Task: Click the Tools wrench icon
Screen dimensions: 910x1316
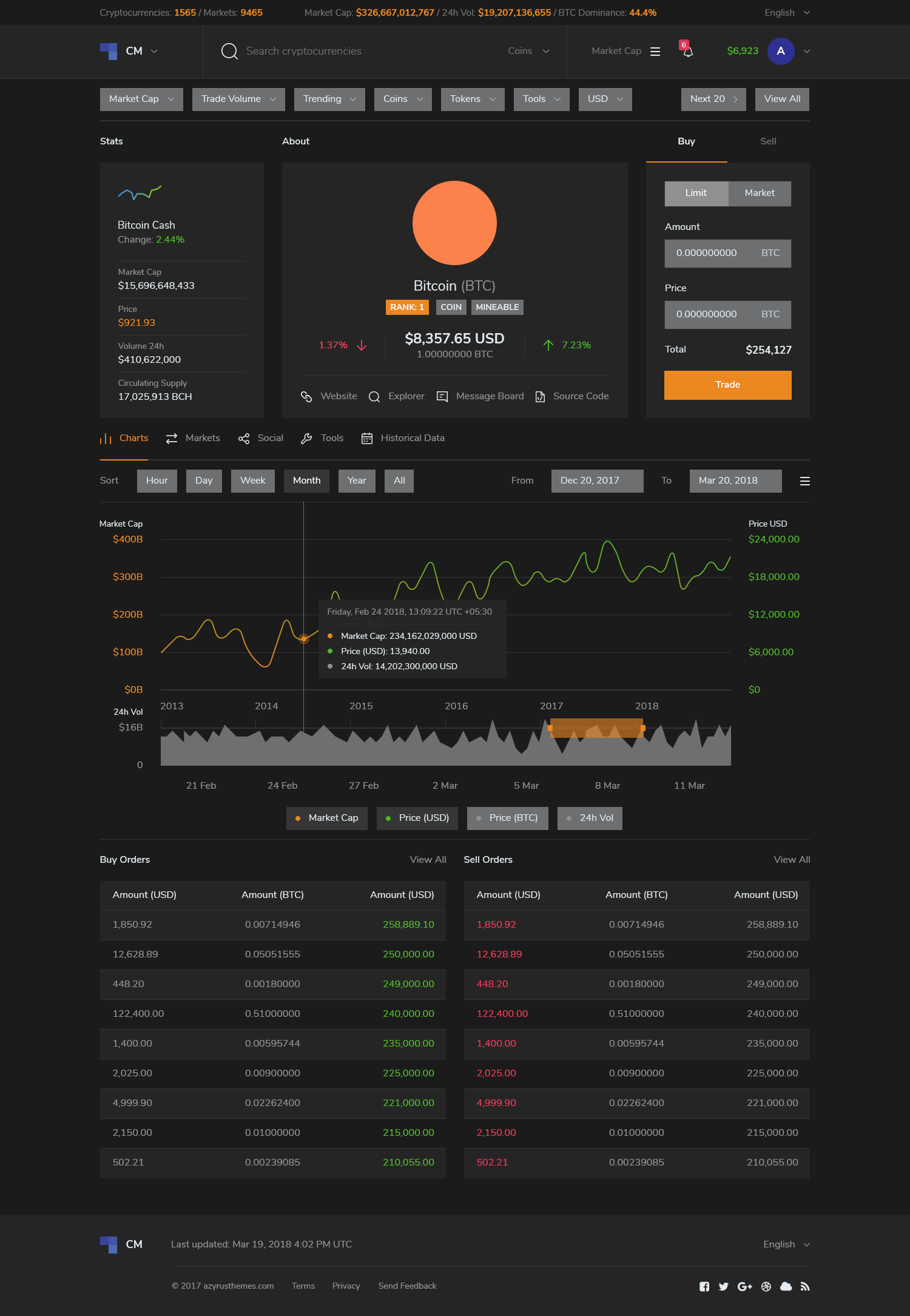Action: click(x=306, y=439)
